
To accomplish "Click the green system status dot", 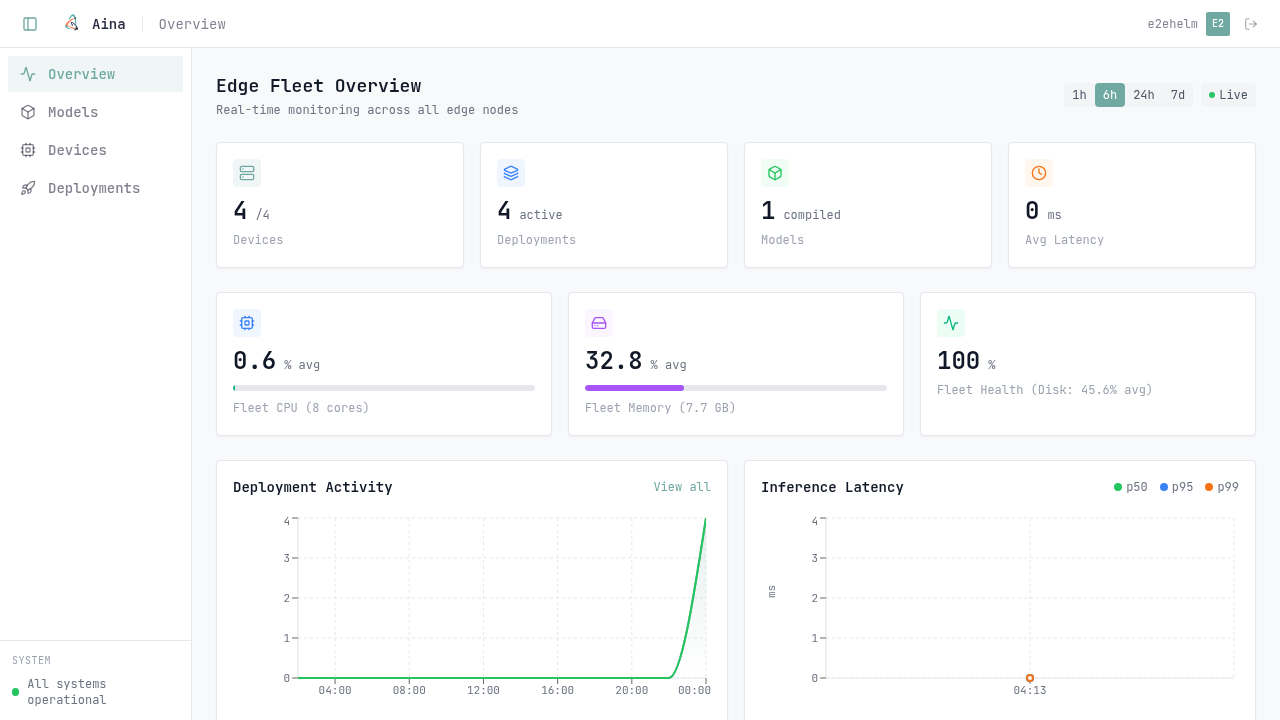I will tap(15, 692).
